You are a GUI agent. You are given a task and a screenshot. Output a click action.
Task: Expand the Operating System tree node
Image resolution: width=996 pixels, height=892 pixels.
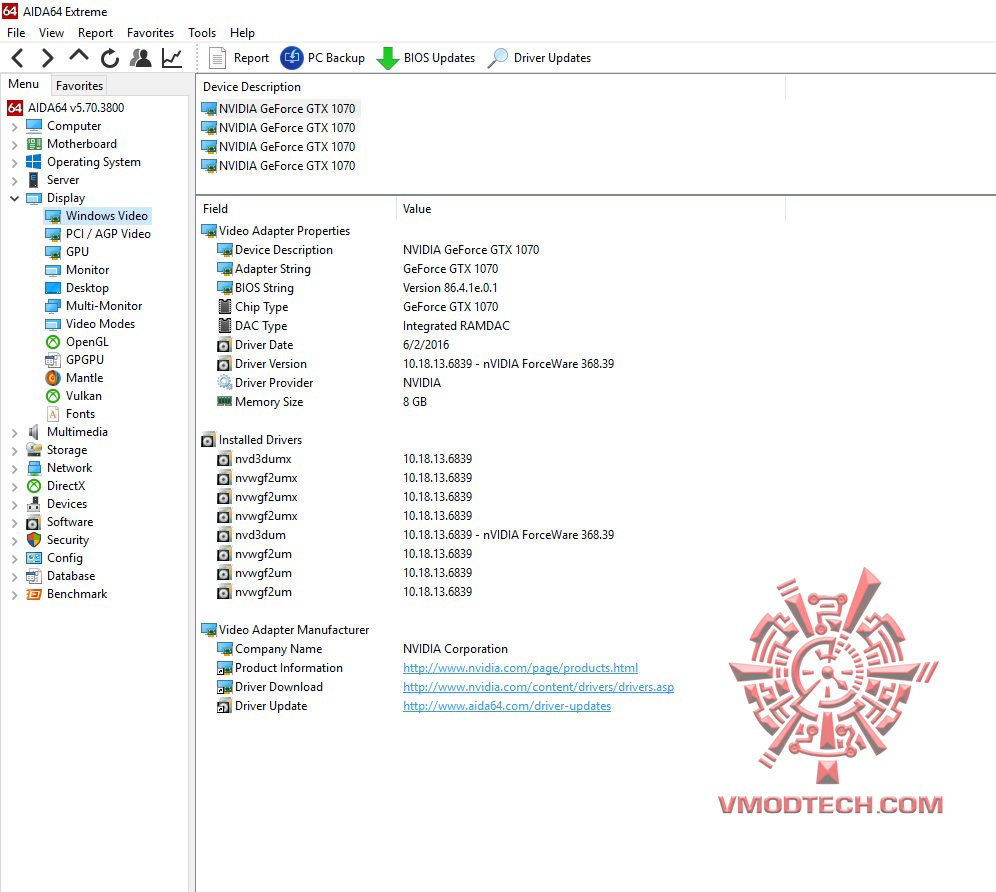pyautogui.click(x=14, y=163)
